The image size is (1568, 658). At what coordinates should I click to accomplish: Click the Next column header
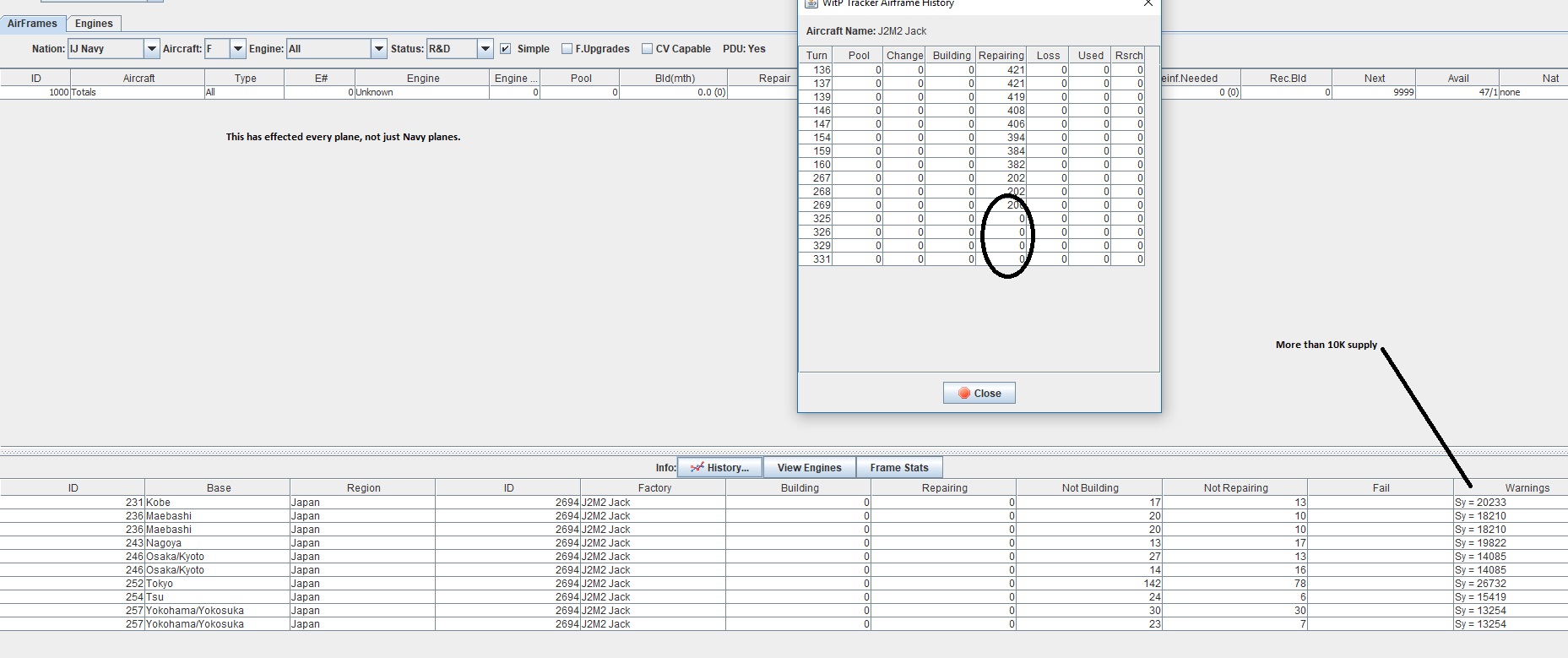pos(1374,78)
